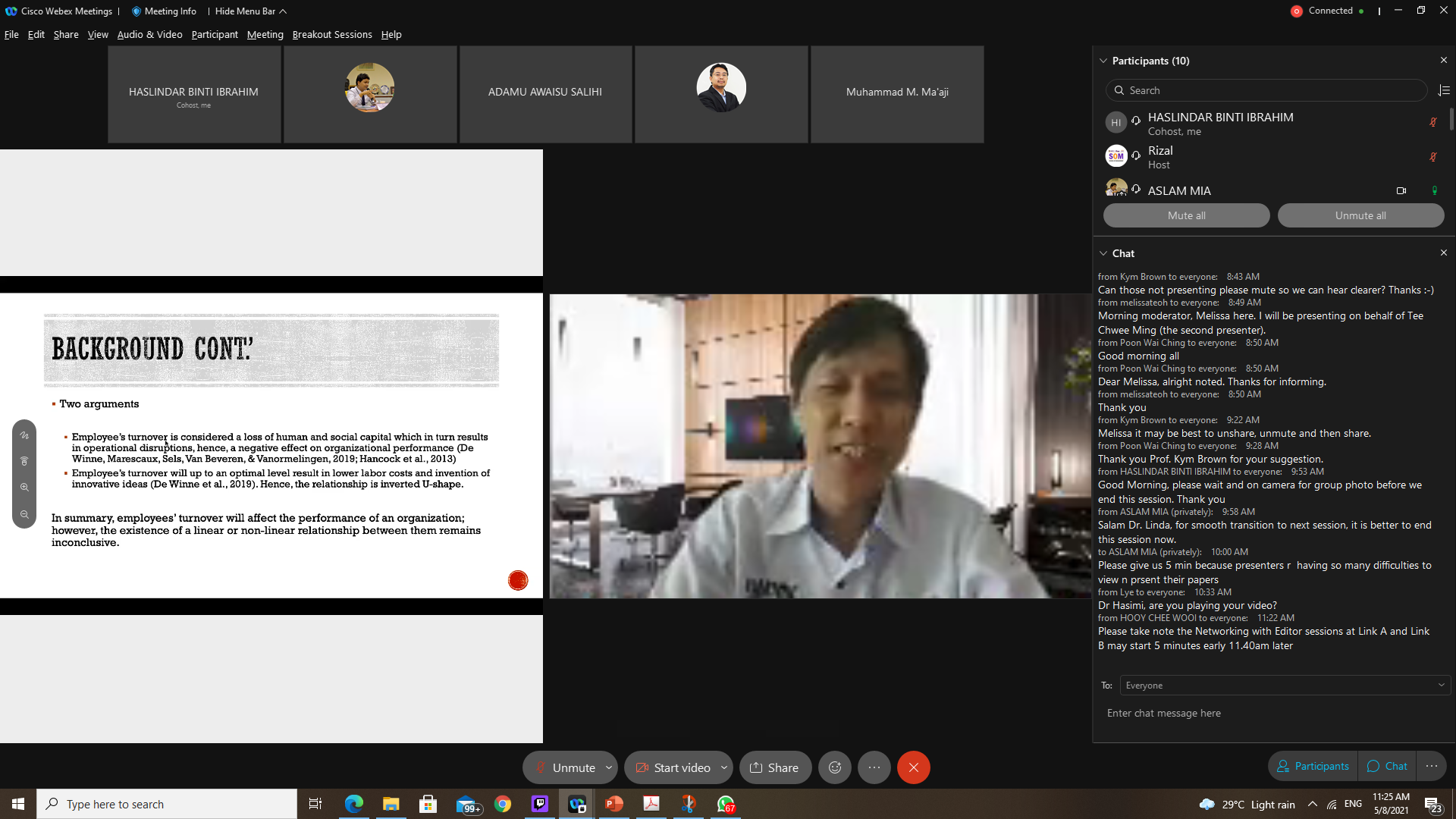Viewport: 1456px width, 819px height.
Task: Click the Mute all button
Action: point(1186,215)
